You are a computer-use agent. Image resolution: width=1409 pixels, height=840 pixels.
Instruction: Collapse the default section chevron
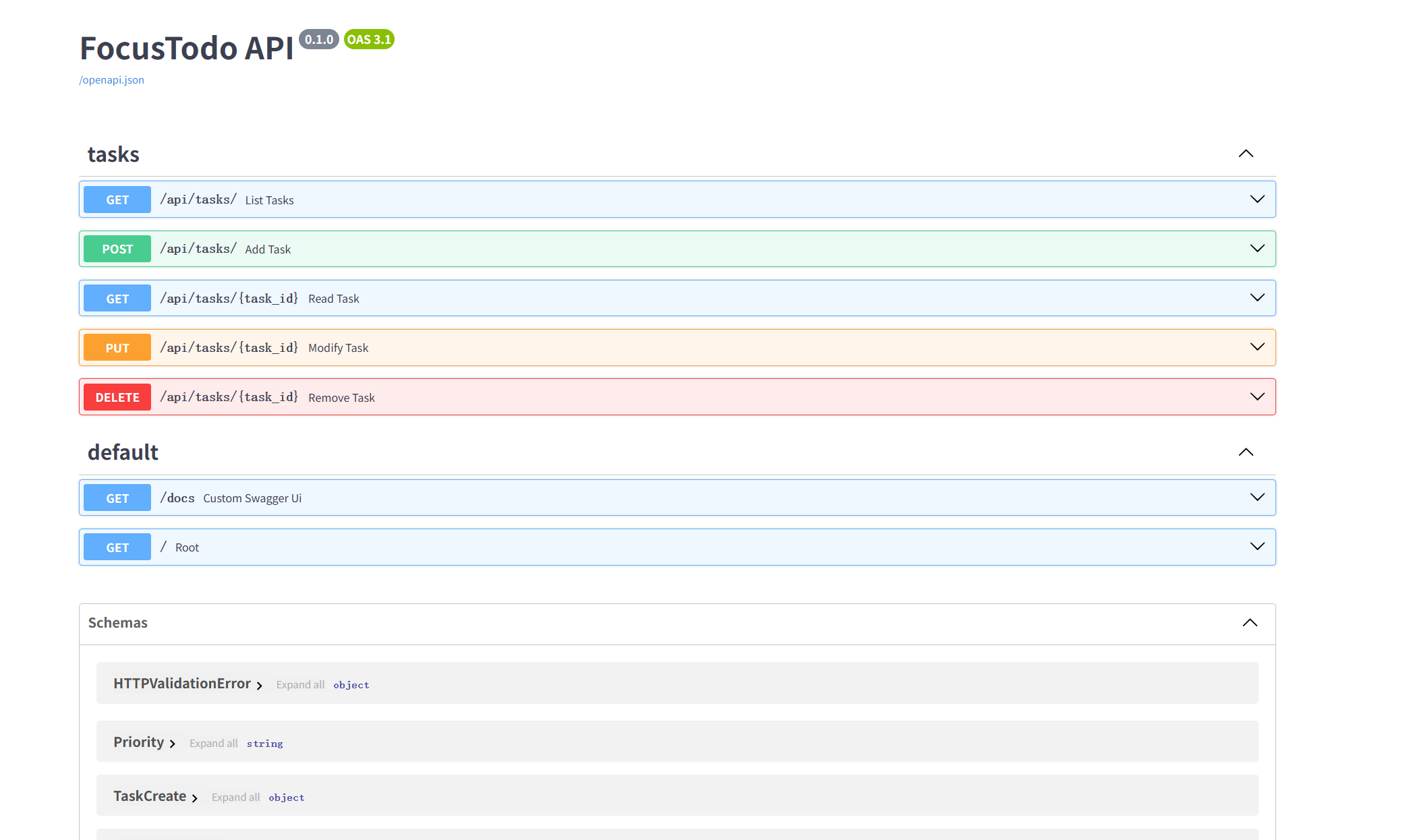(1246, 452)
